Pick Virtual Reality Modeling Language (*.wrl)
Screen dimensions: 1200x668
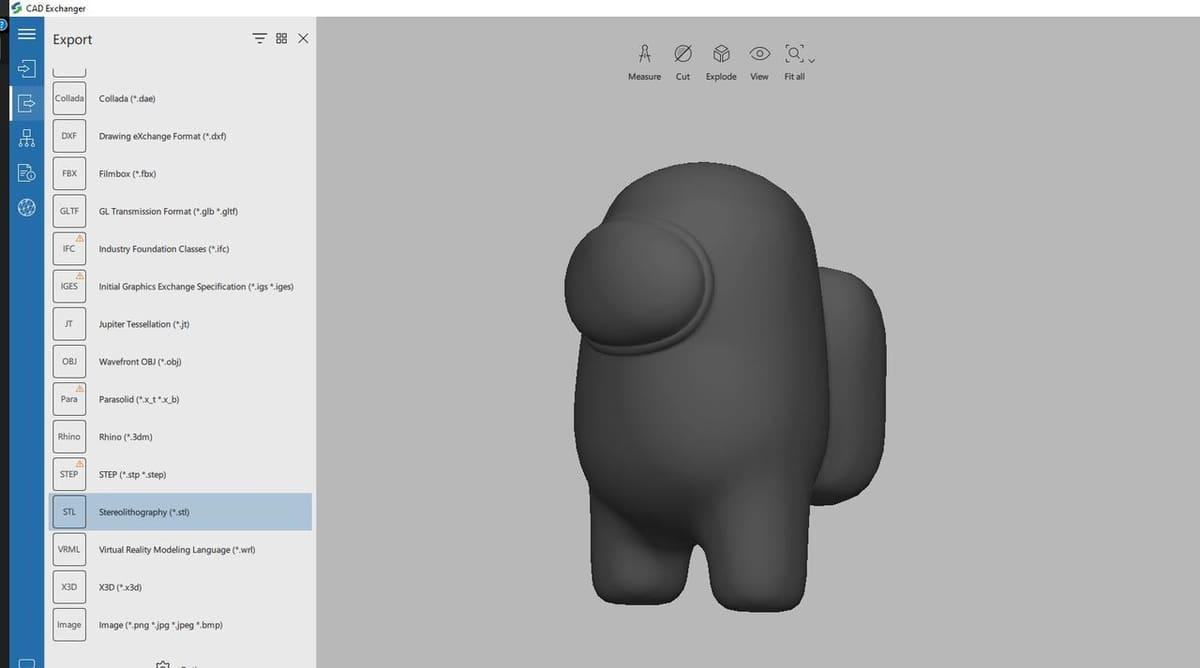(180, 550)
